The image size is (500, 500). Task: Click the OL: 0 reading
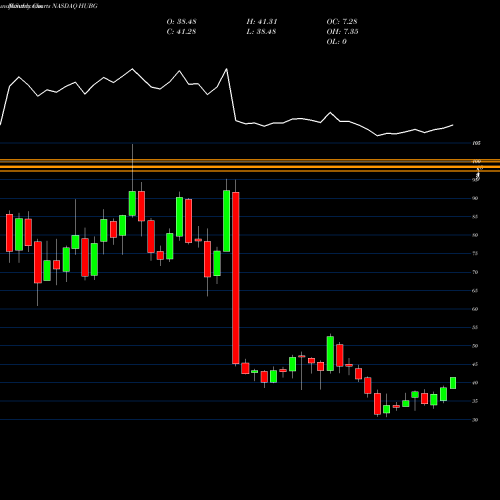[336, 42]
